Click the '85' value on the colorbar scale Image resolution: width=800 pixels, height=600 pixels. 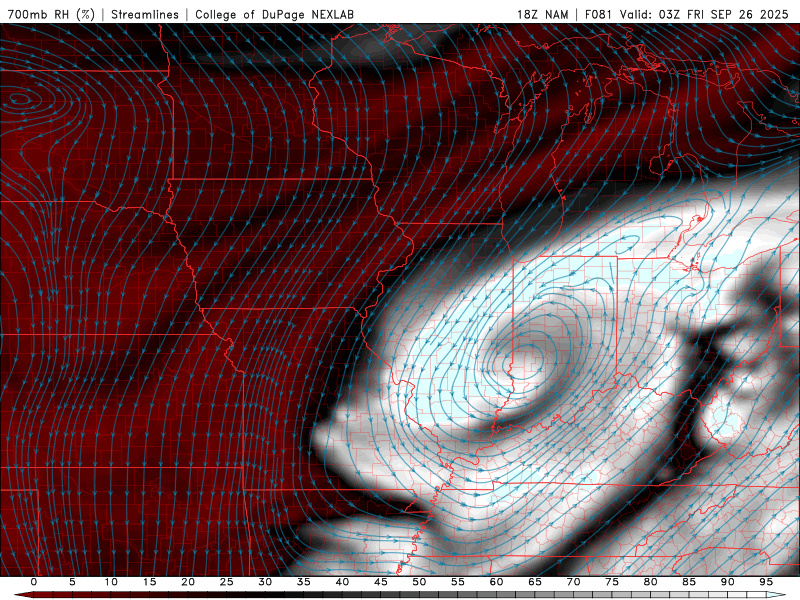coord(689,582)
